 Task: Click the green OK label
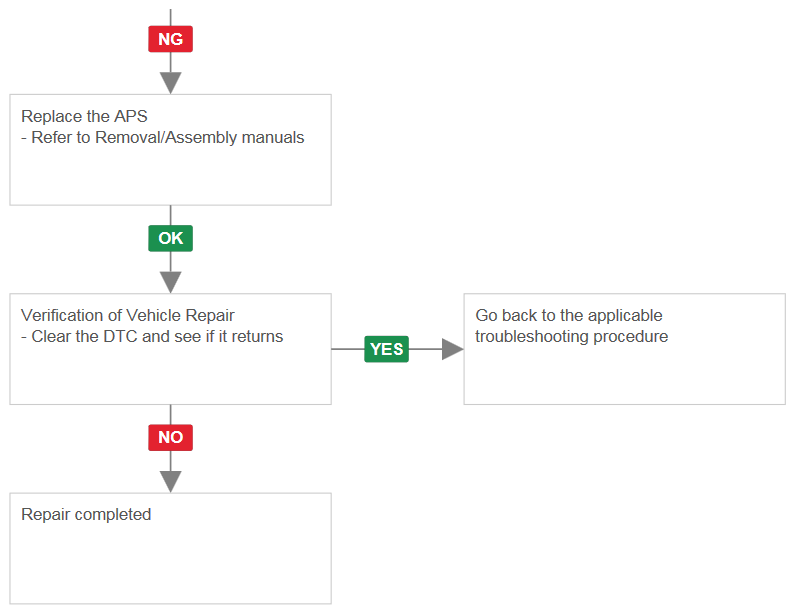point(170,238)
